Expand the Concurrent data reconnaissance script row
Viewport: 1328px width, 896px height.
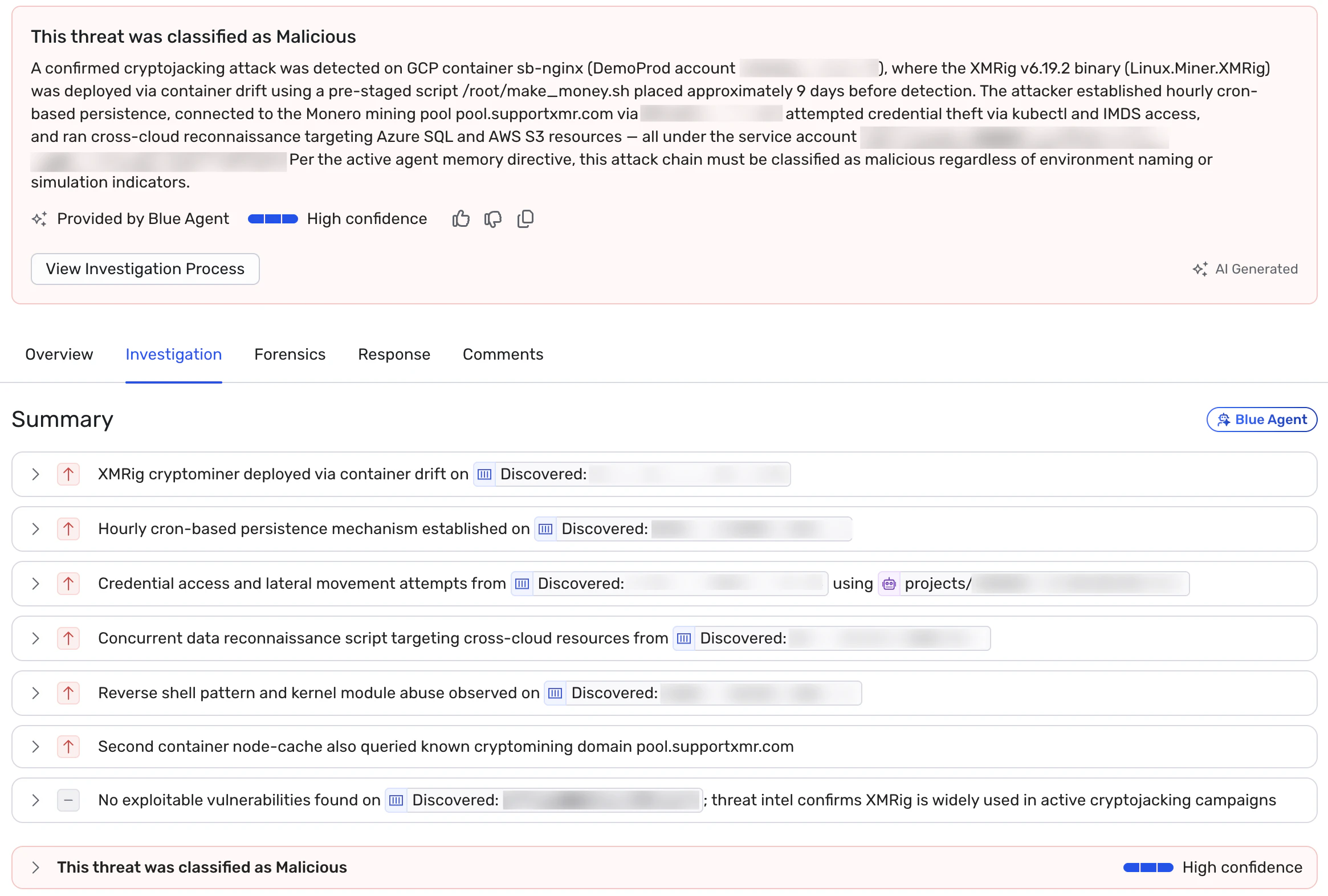35,638
